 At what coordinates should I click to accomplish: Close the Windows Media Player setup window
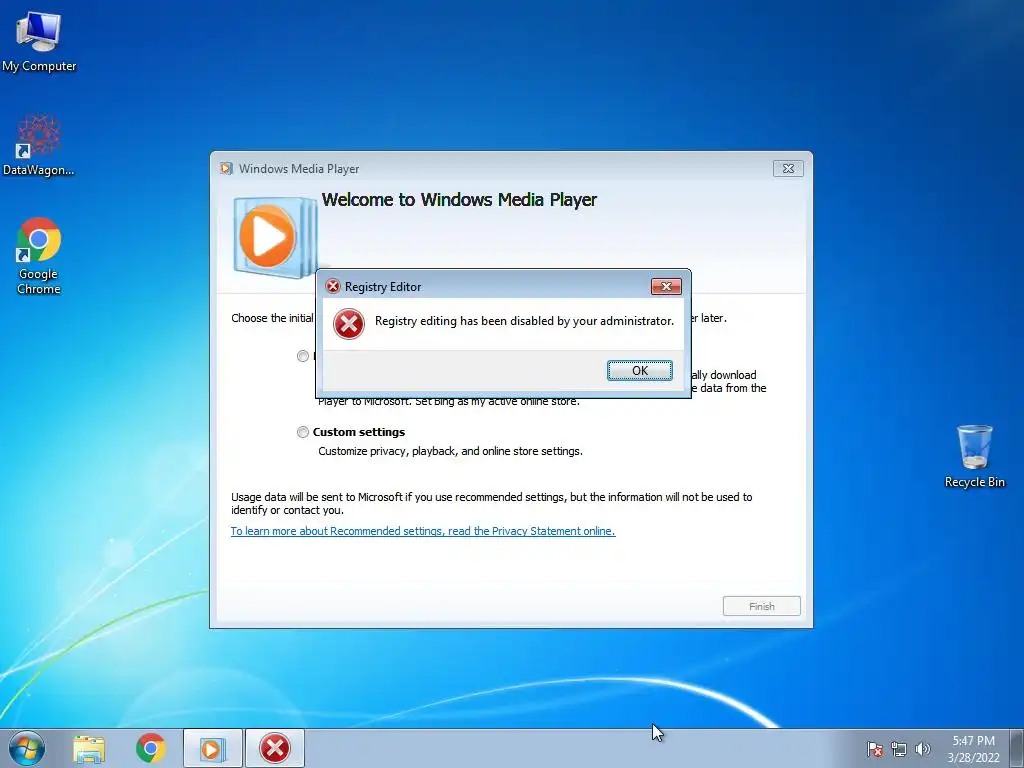[x=788, y=168]
